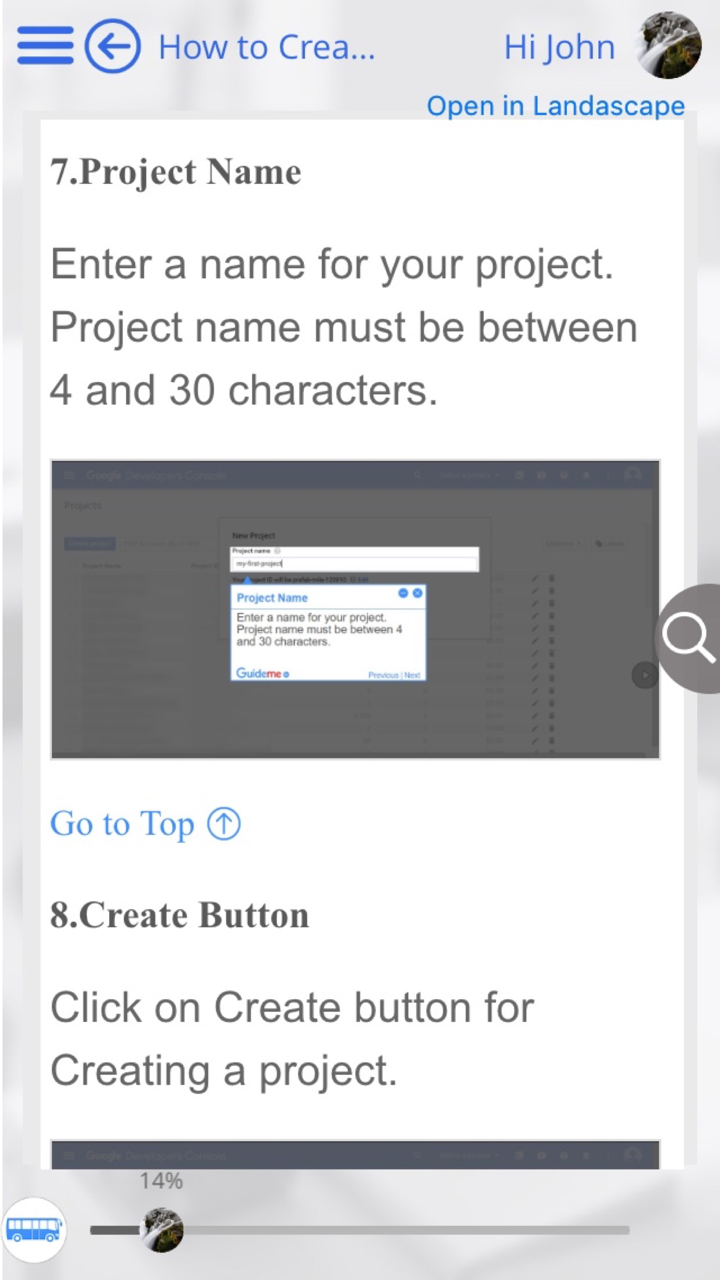Tap the up-arrow circle next to Go to Top

tap(225, 822)
